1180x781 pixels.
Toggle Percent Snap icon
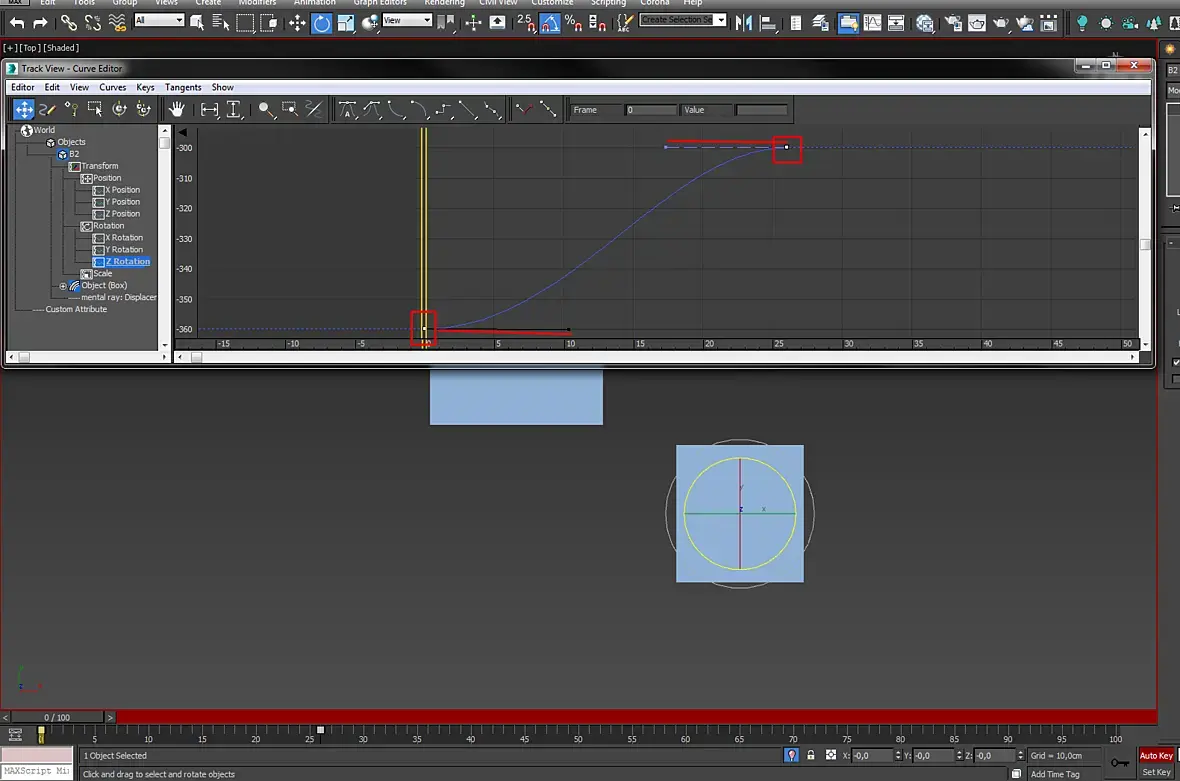coord(573,23)
